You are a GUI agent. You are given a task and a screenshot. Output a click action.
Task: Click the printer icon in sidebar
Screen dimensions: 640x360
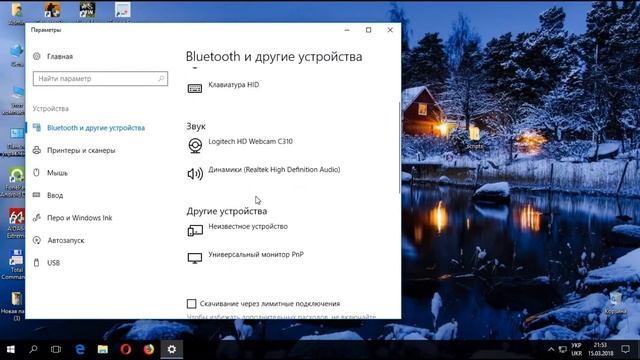tap(37, 150)
